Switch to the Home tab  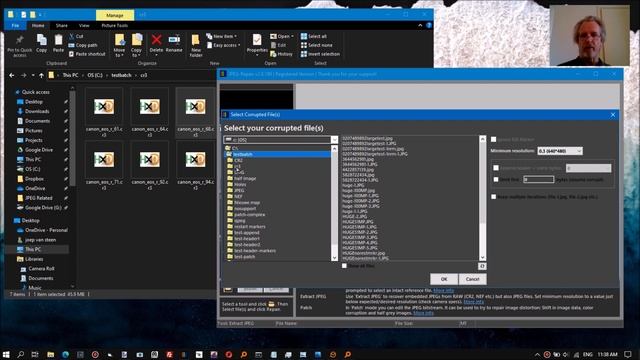coord(38,25)
